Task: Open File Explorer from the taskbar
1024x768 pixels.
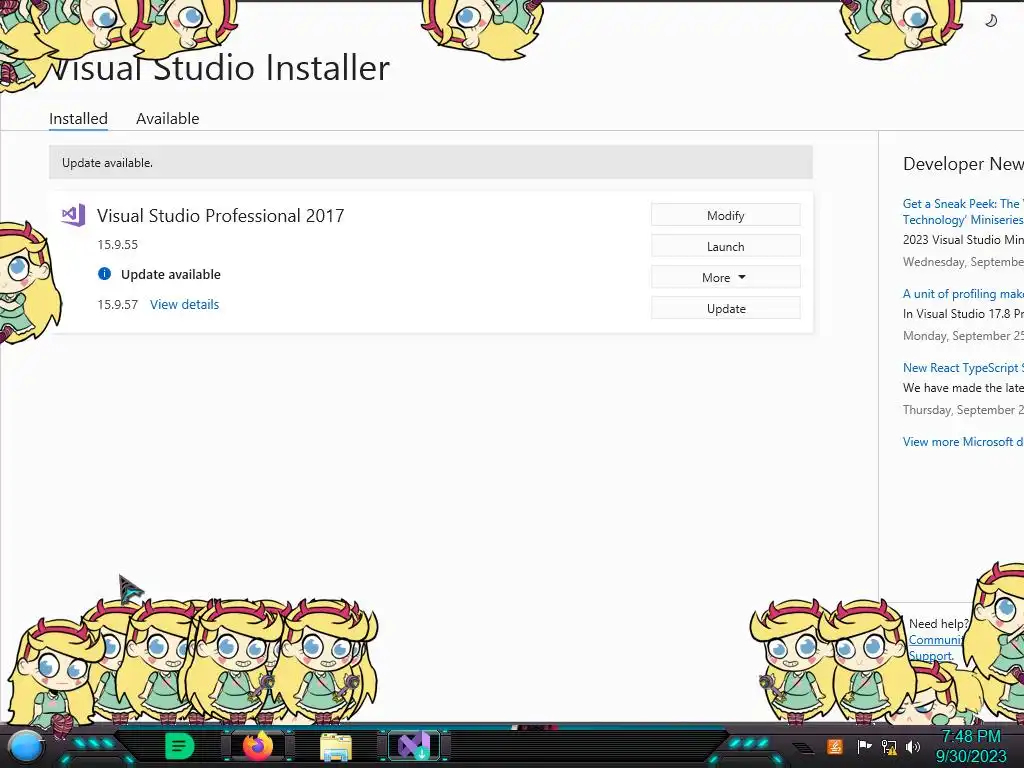Action: click(x=336, y=746)
